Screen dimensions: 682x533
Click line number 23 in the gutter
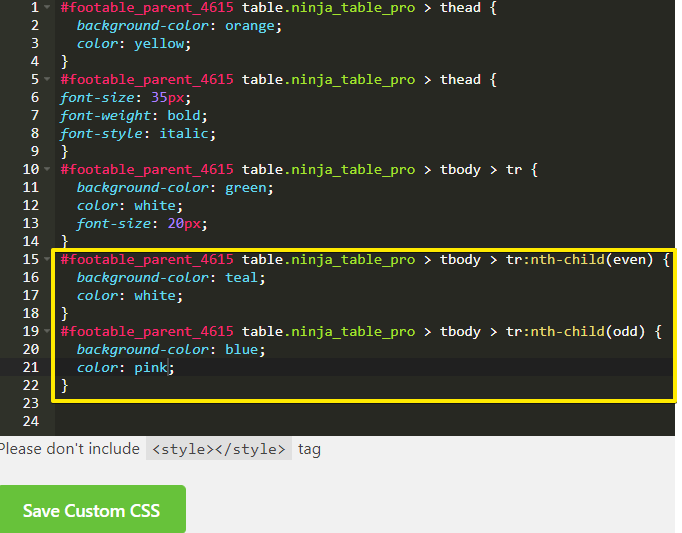click(30, 403)
